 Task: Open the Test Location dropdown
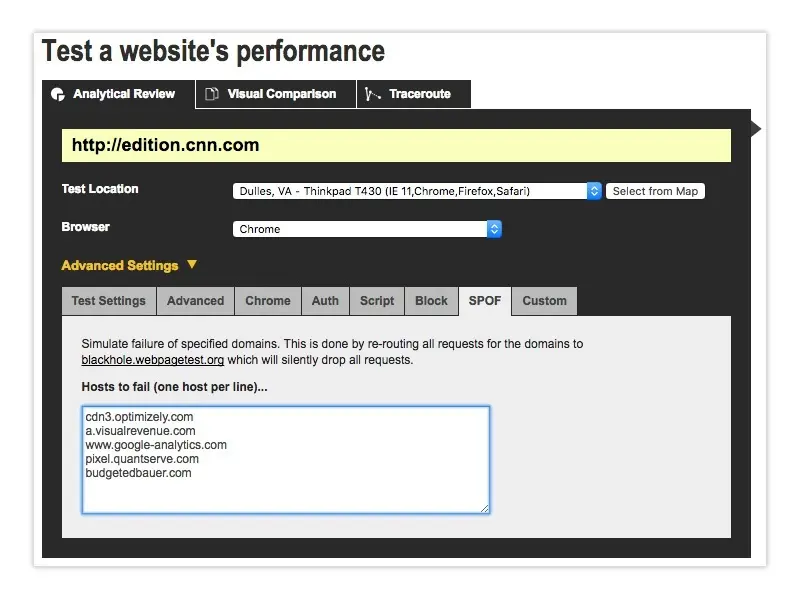pos(410,190)
